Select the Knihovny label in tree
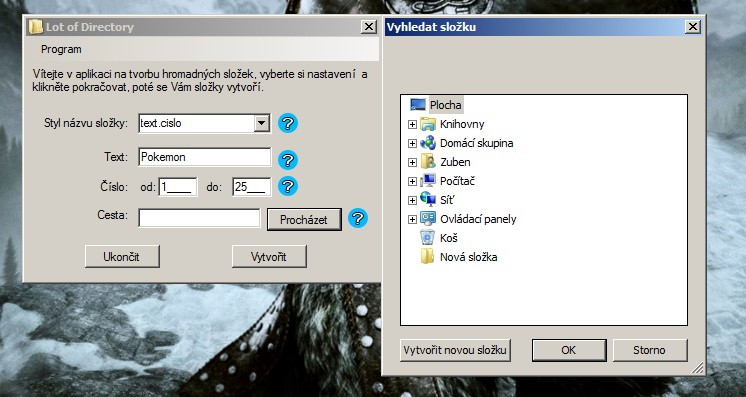 point(462,124)
